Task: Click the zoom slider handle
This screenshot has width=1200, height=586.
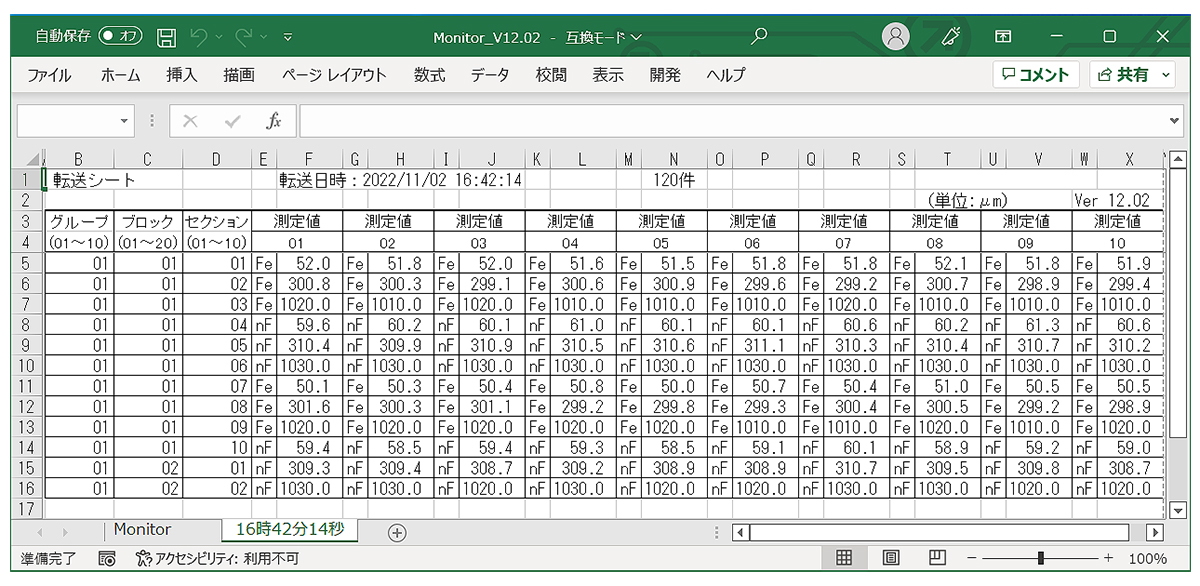Action: pos(1041,558)
